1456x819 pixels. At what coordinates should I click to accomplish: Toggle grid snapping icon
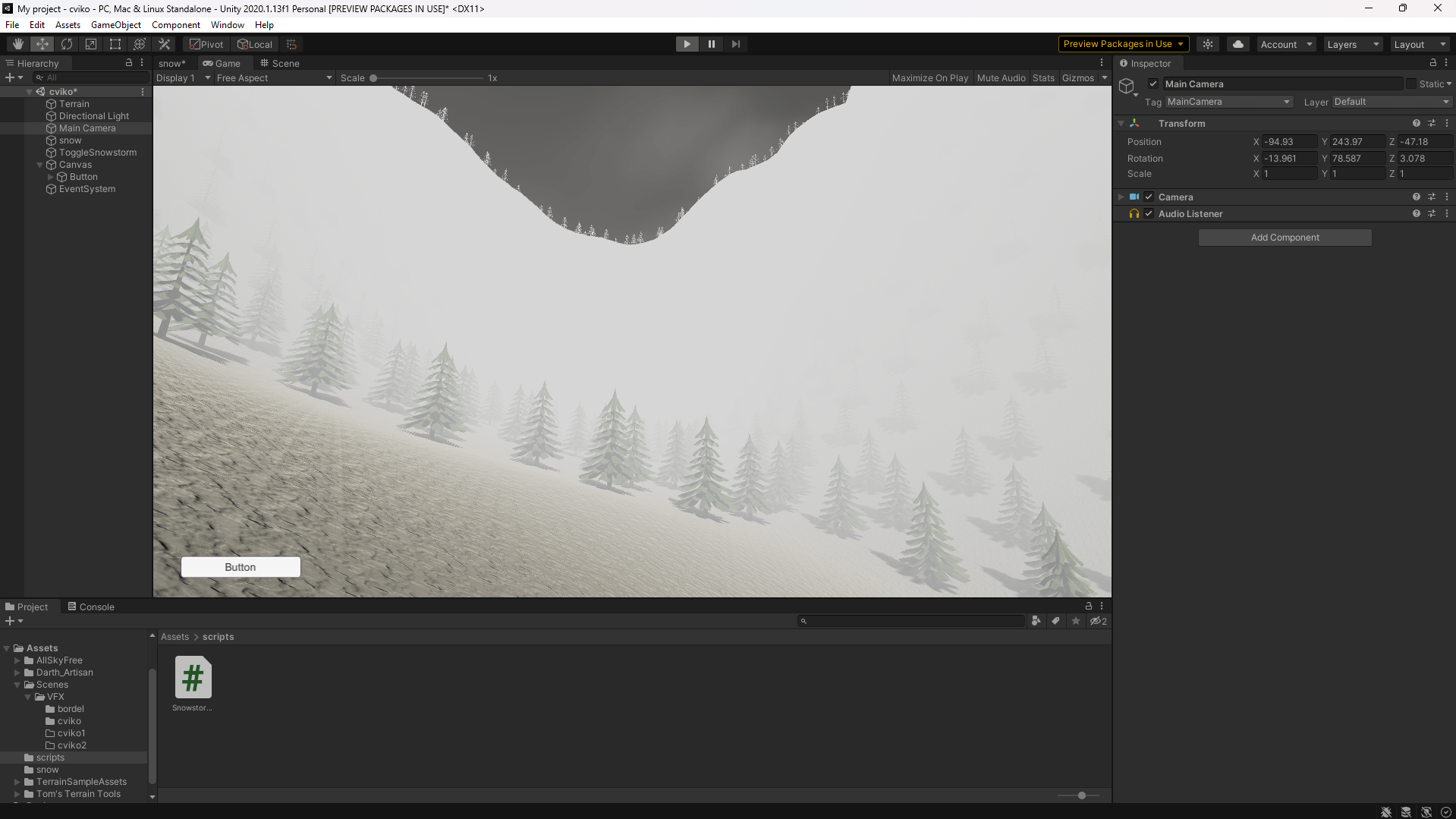291,44
